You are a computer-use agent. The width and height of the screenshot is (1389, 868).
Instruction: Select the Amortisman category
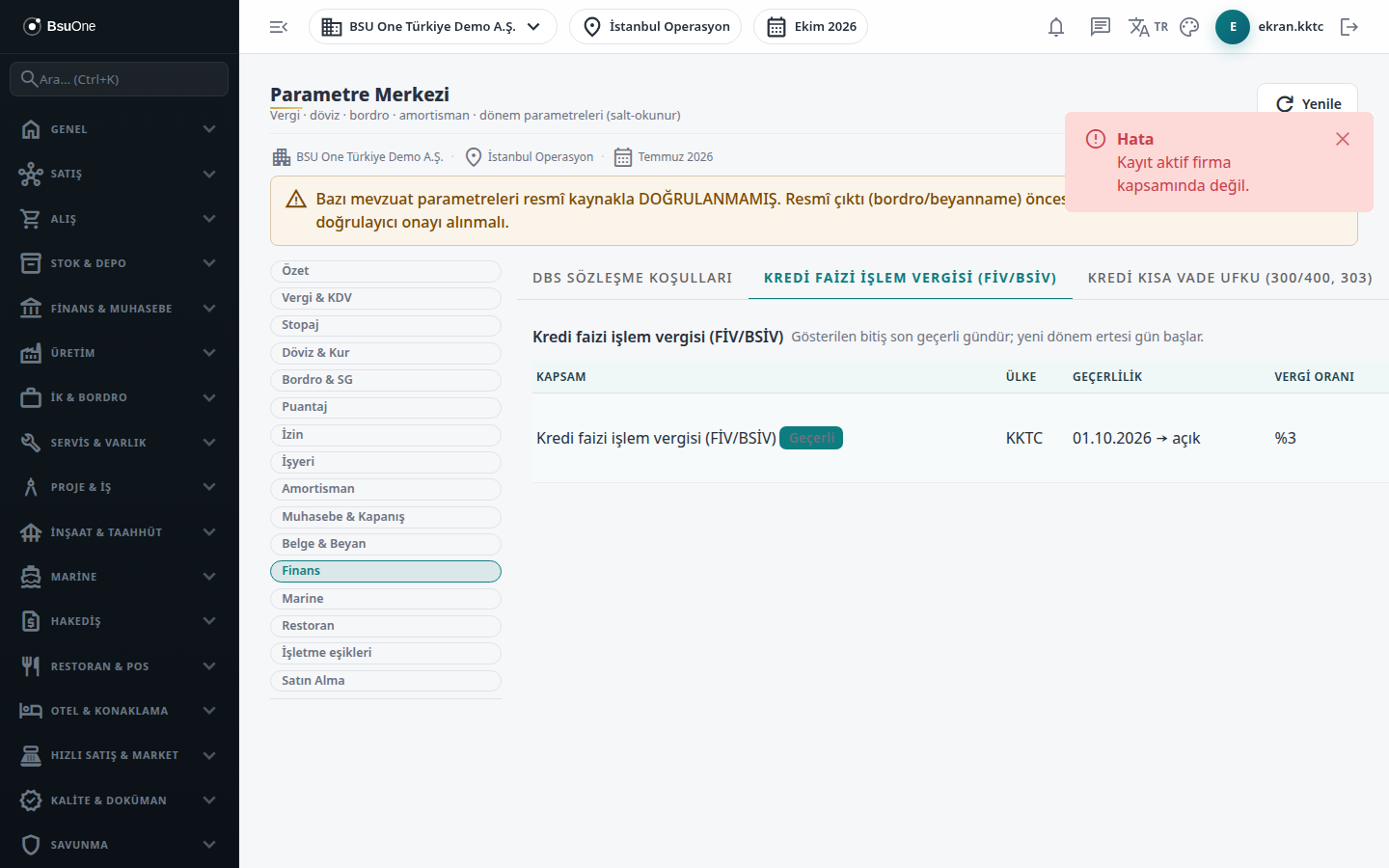386,489
